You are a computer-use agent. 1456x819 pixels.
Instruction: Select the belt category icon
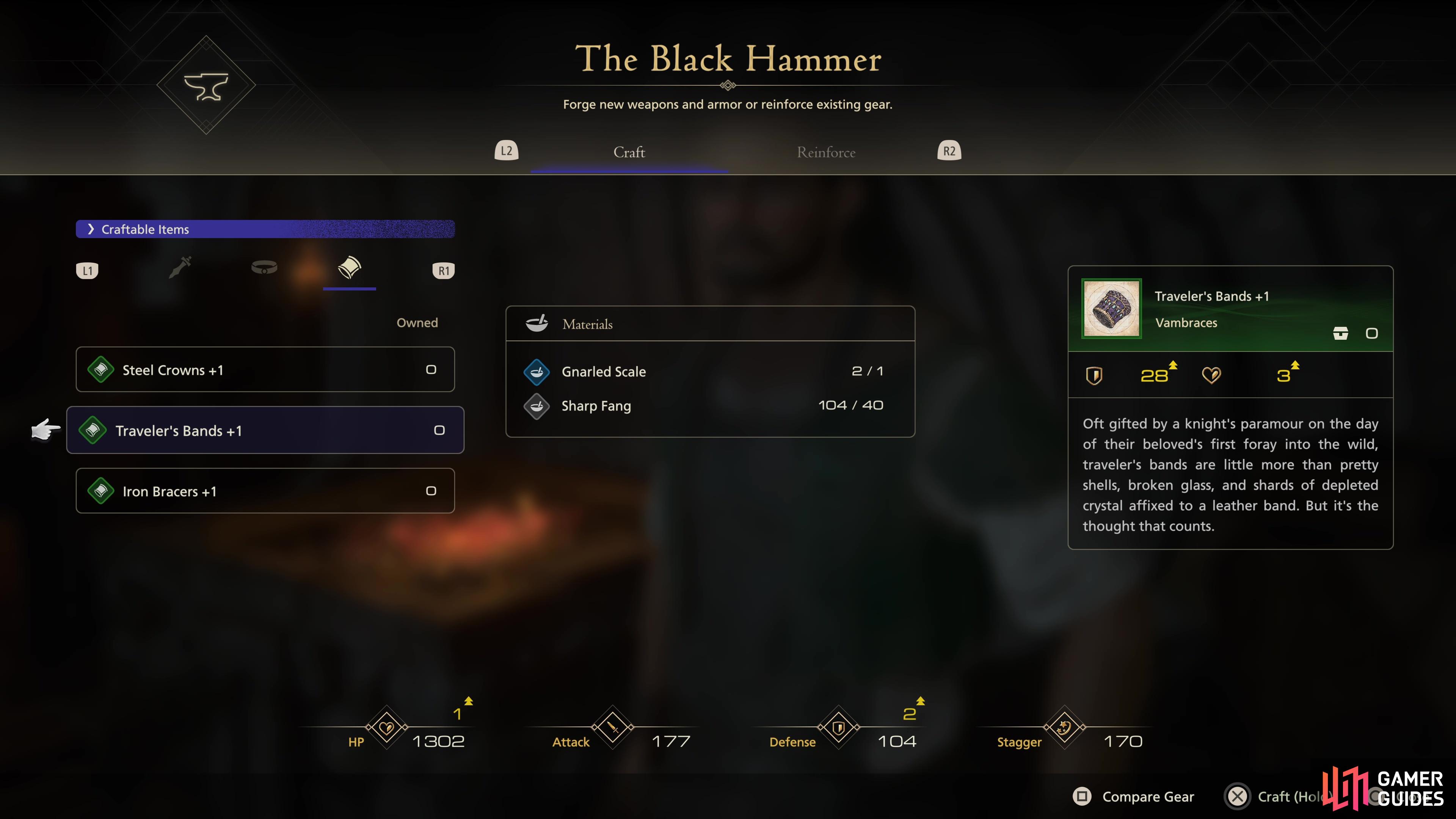click(264, 267)
